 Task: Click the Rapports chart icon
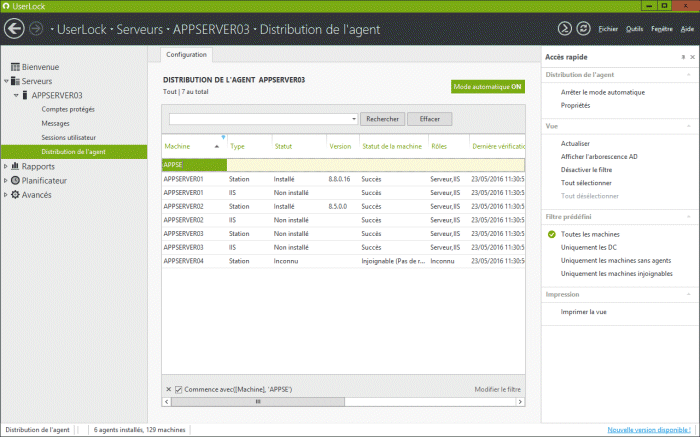[15, 166]
